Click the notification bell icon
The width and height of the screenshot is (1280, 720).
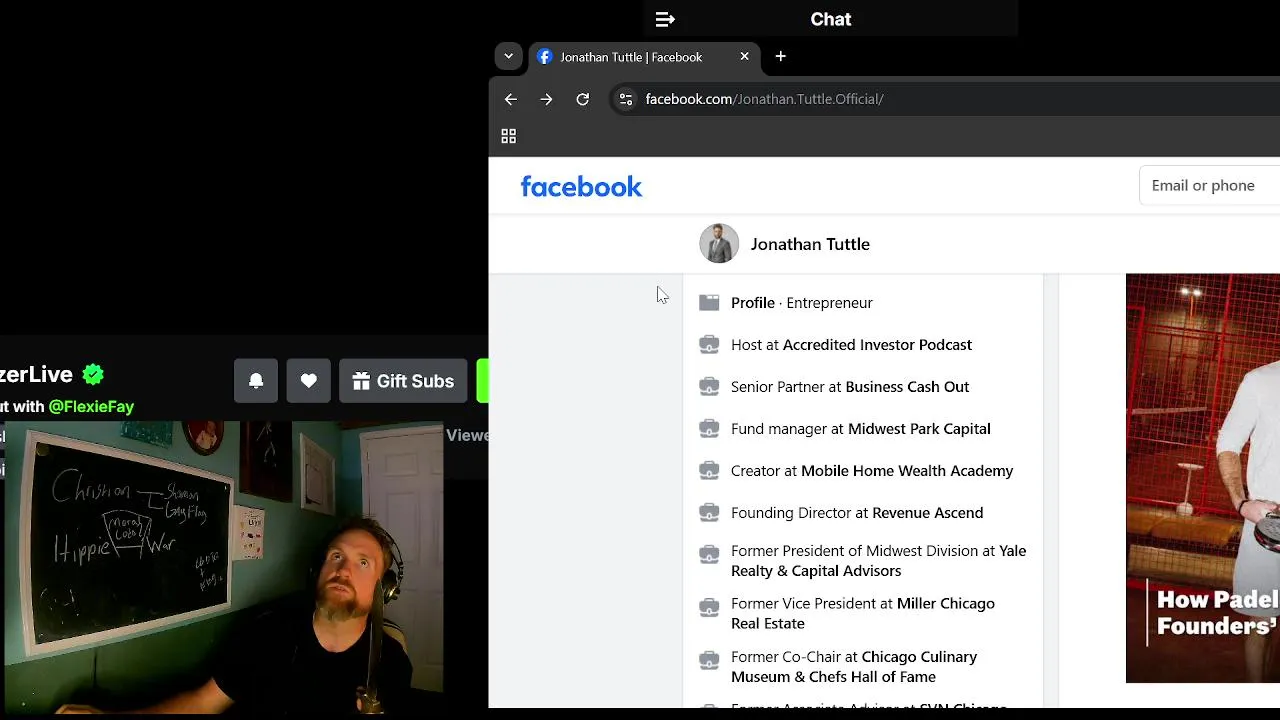[256, 381]
